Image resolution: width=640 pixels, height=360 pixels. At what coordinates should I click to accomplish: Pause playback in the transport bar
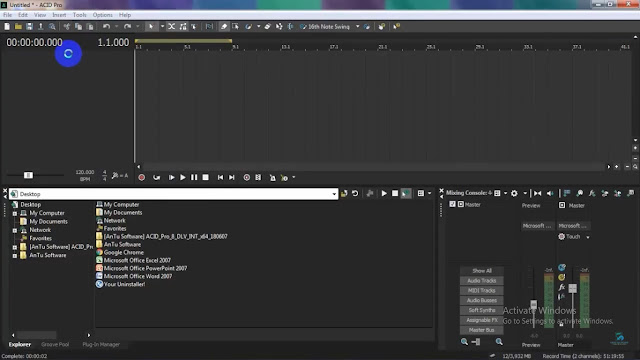click(194, 178)
